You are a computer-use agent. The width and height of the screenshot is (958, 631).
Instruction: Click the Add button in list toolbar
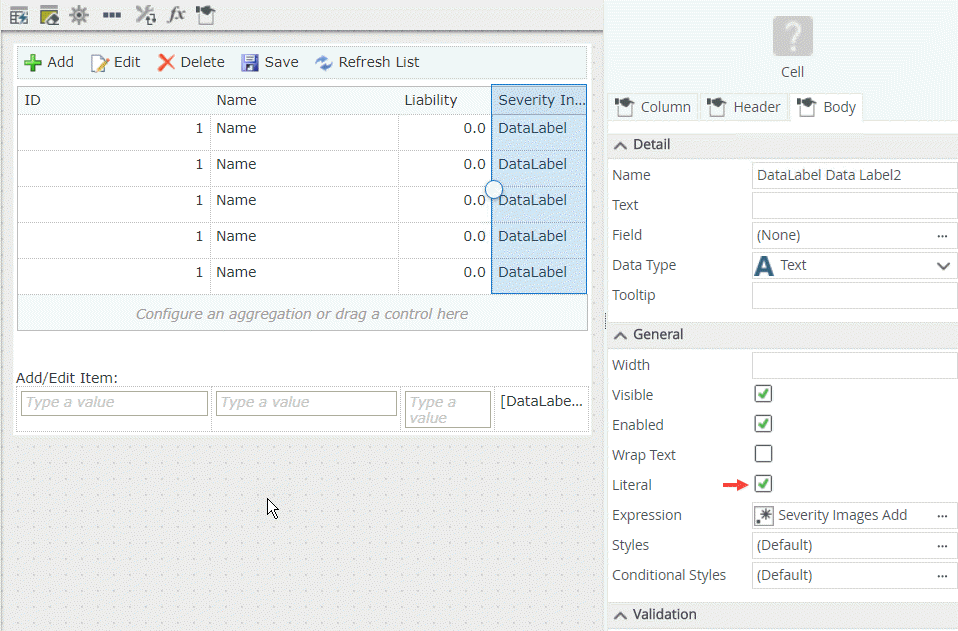click(49, 62)
